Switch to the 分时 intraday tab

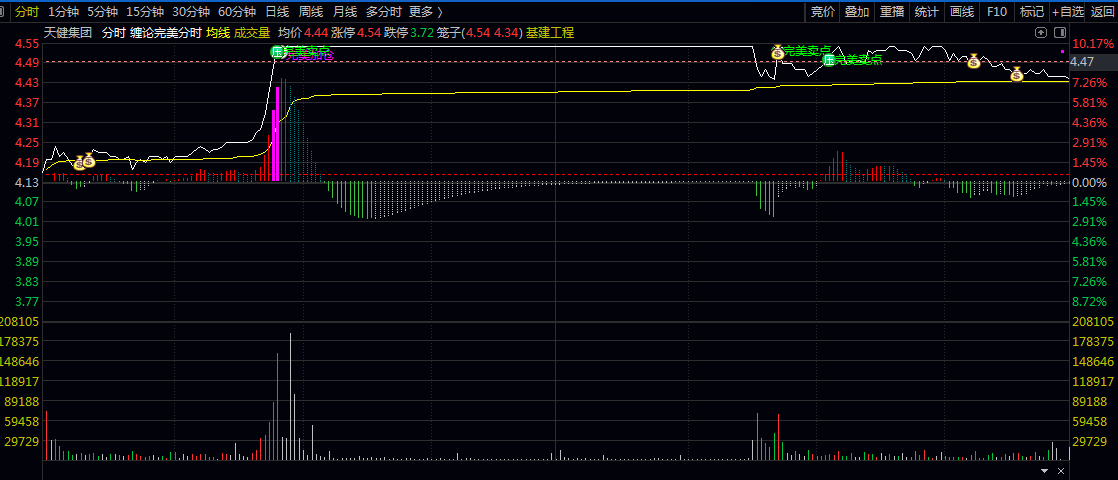[27, 11]
